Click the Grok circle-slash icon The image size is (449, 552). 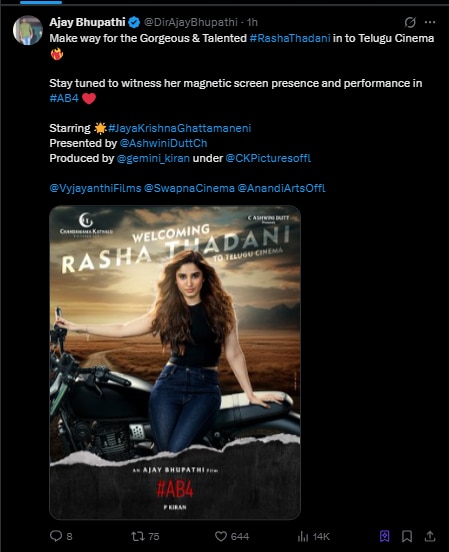point(410,22)
